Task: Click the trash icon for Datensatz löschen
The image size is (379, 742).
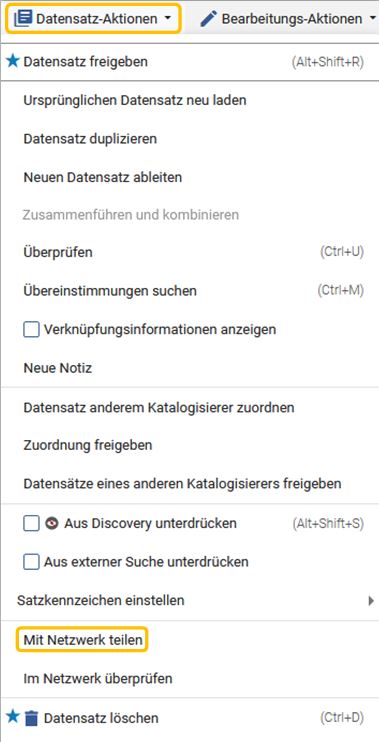Action: [31, 718]
